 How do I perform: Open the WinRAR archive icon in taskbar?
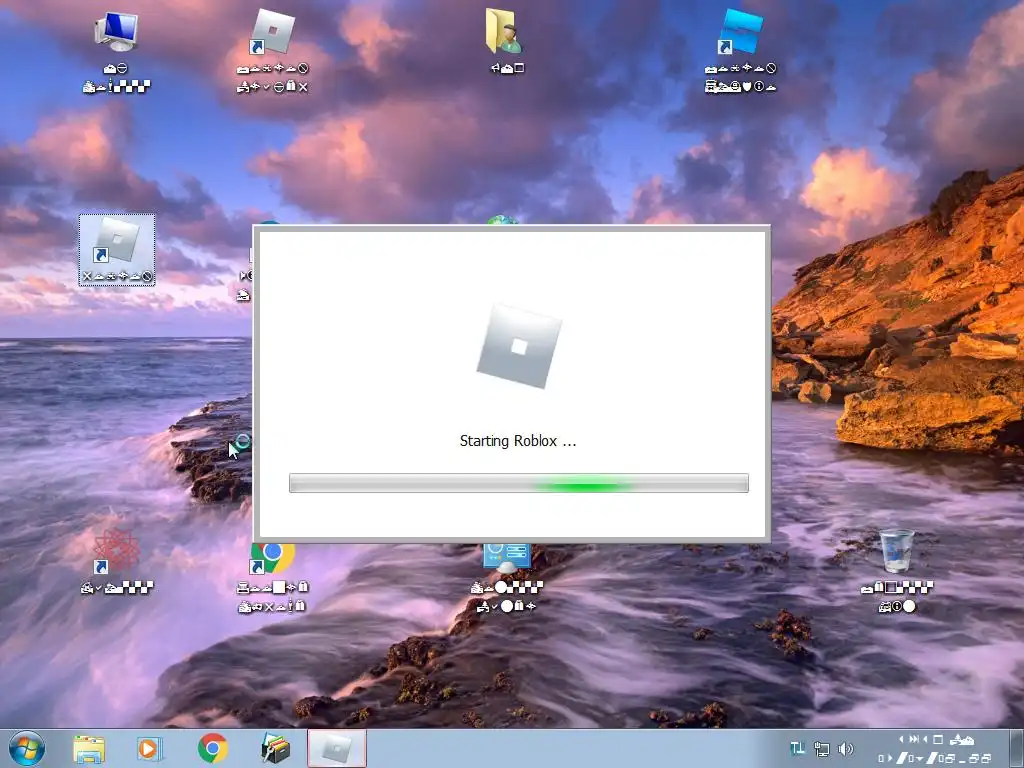point(276,749)
